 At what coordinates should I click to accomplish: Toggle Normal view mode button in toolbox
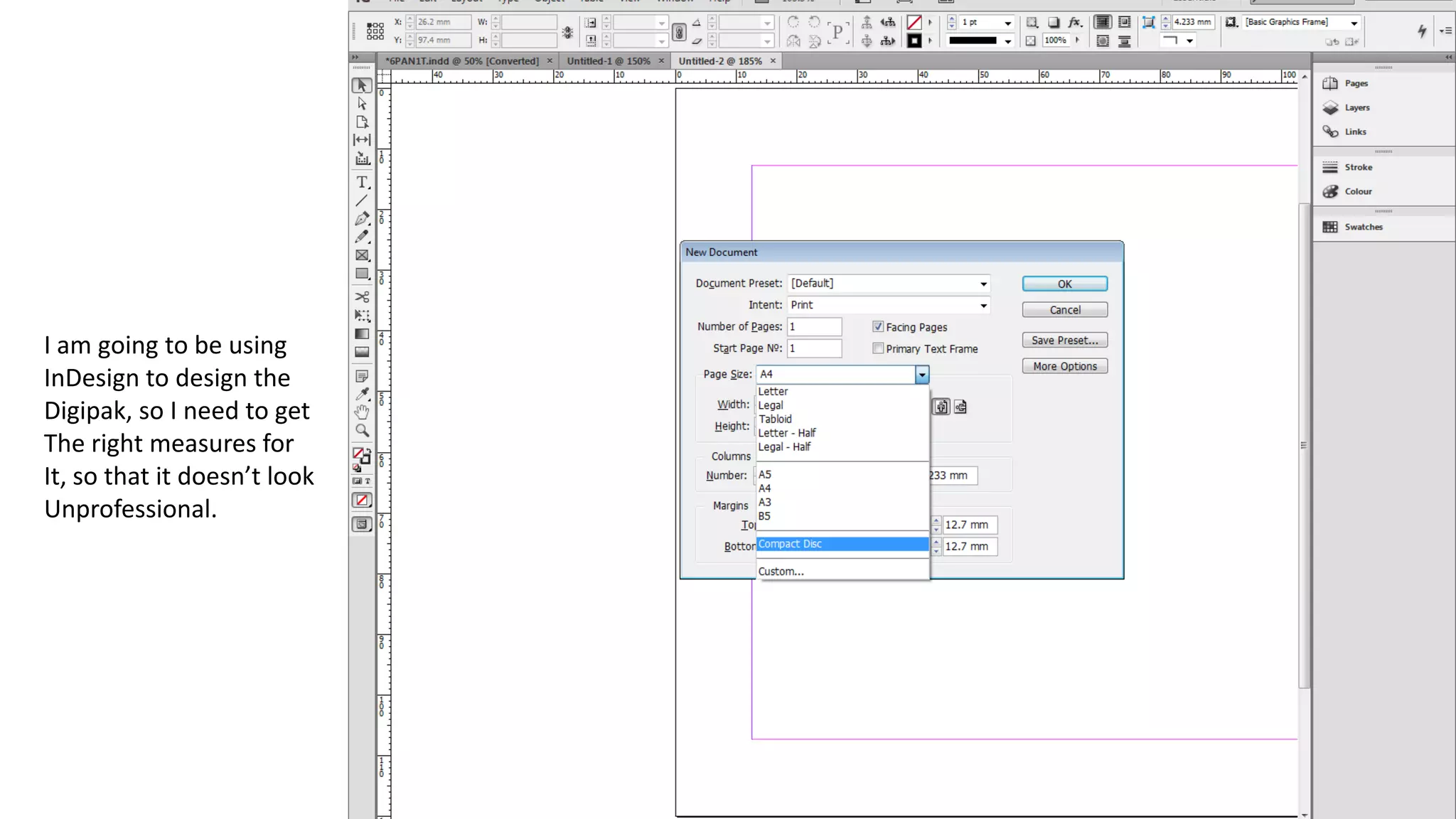[x=362, y=524]
